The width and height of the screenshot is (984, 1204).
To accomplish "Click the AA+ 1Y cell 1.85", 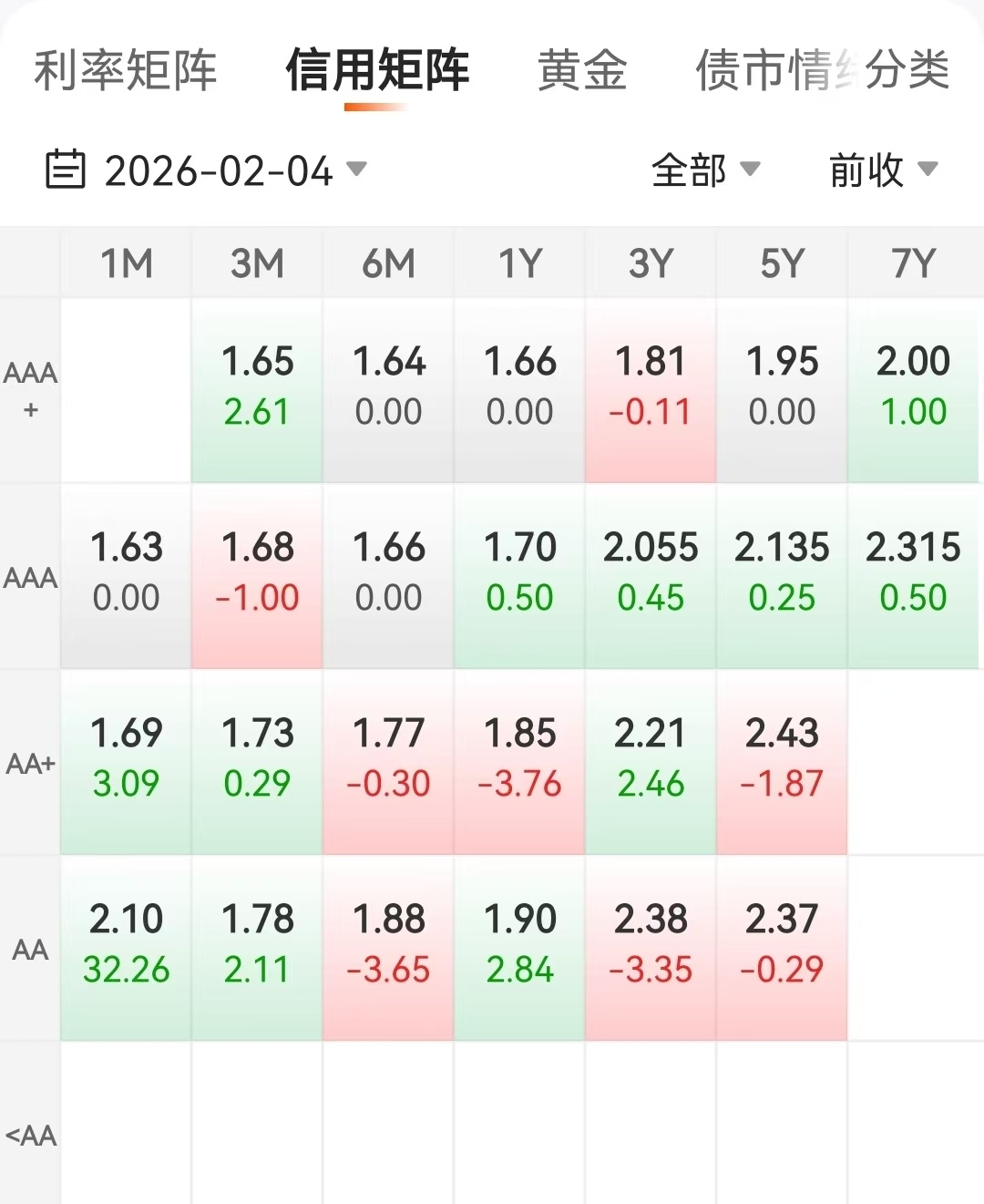I will point(519,759).
